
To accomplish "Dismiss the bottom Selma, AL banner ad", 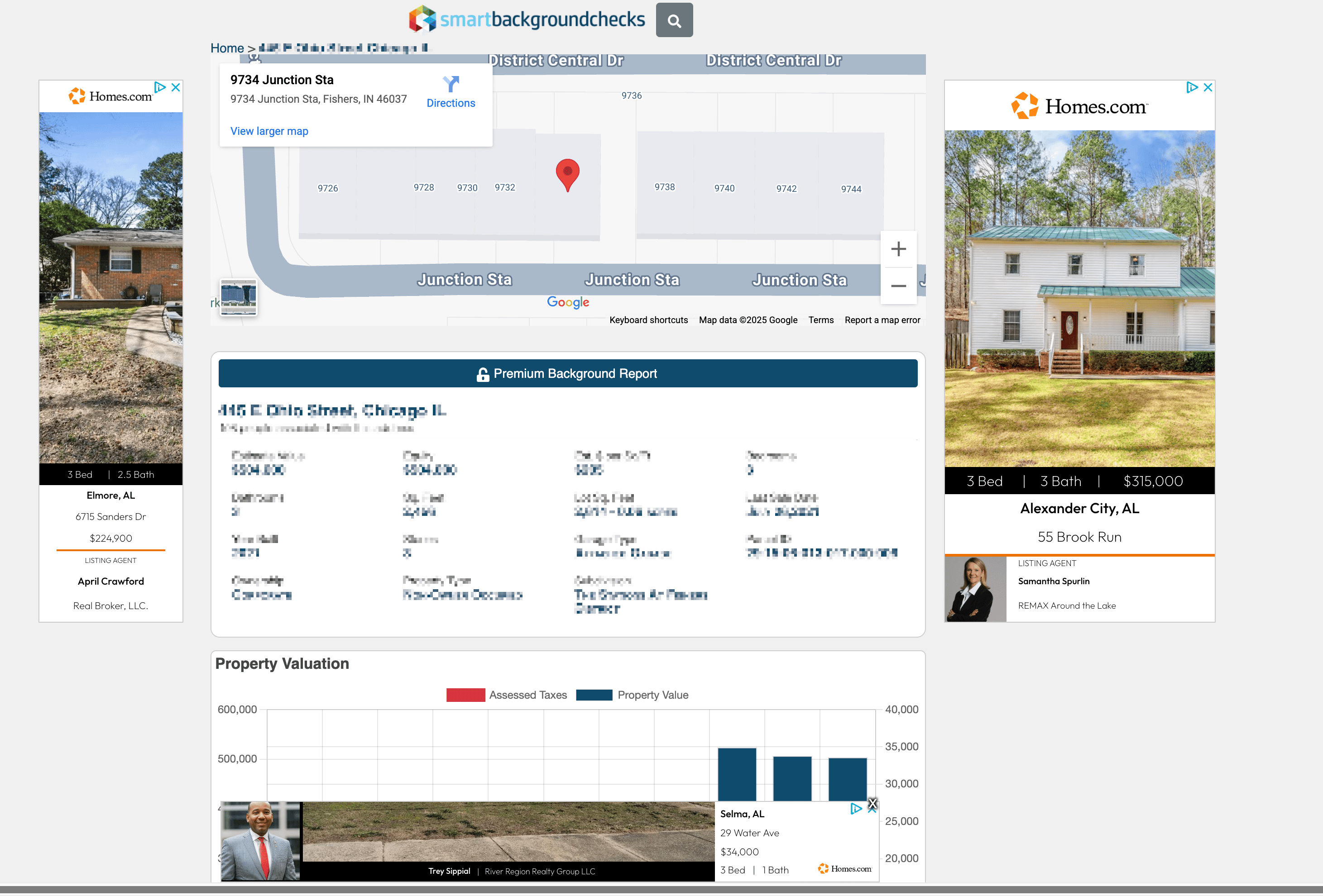I will 872,804.
